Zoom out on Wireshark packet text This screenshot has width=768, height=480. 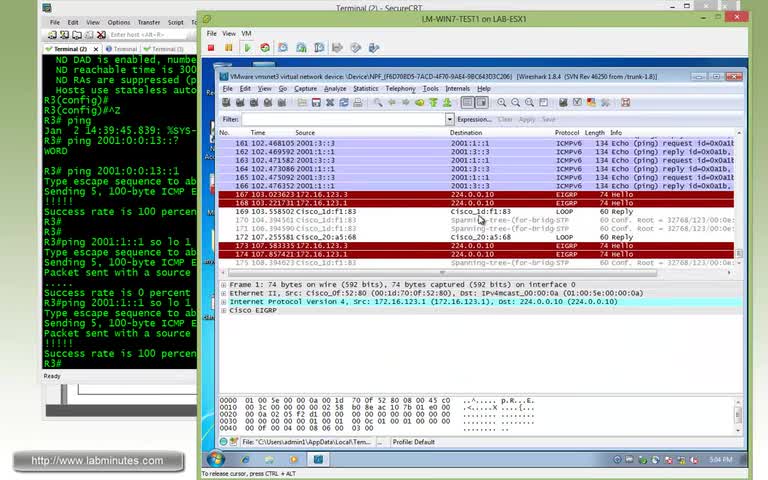tap(515, 102)
